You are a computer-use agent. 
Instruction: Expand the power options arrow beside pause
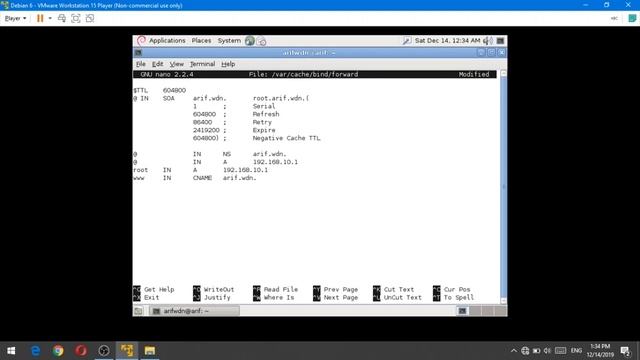[50, 18]
